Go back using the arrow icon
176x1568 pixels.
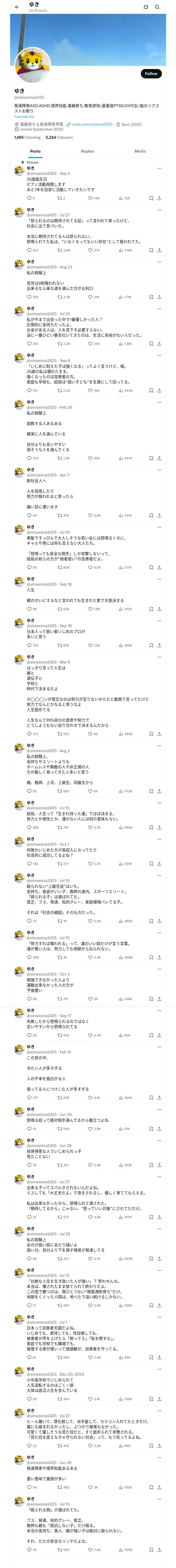pos(17,7)
